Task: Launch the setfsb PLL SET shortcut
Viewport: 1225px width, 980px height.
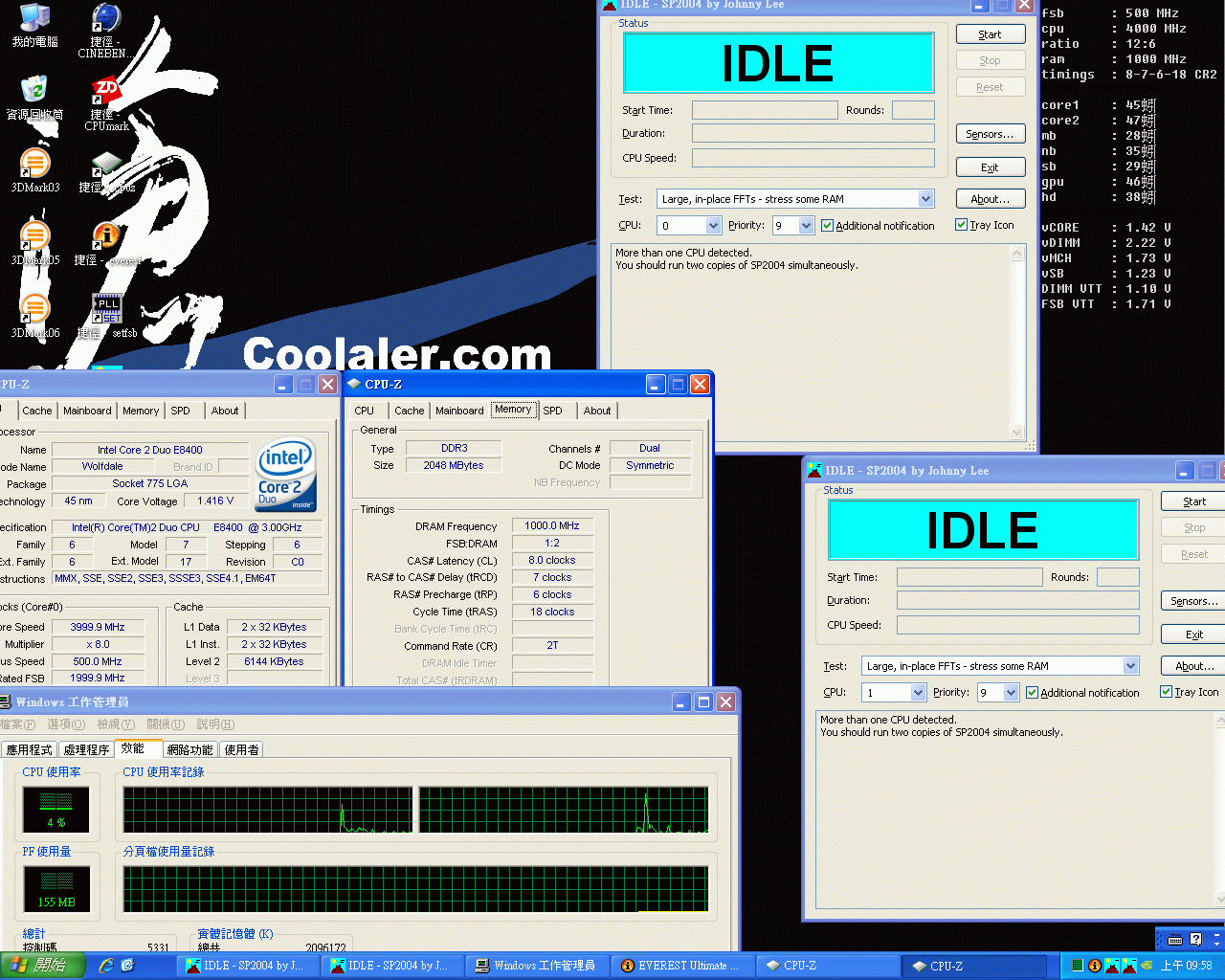Action: coord(106,316)
